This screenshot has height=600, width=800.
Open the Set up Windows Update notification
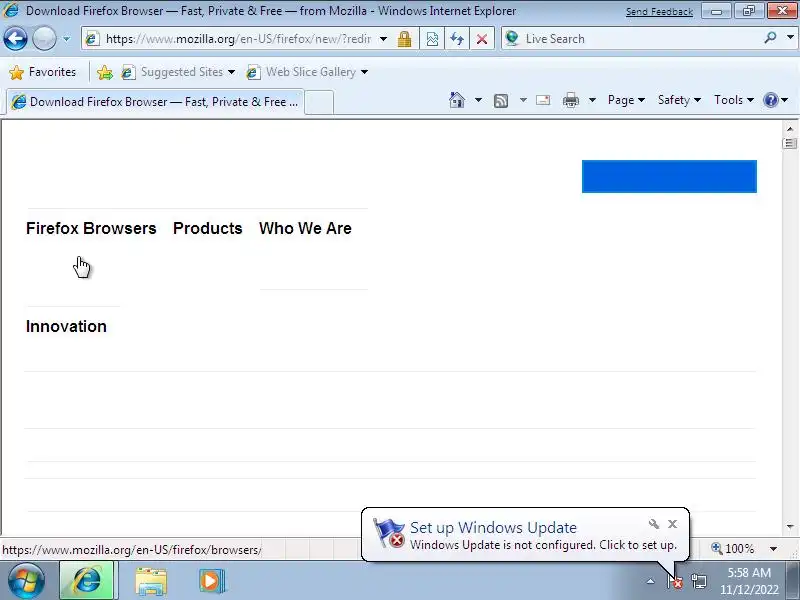point(526,535)
